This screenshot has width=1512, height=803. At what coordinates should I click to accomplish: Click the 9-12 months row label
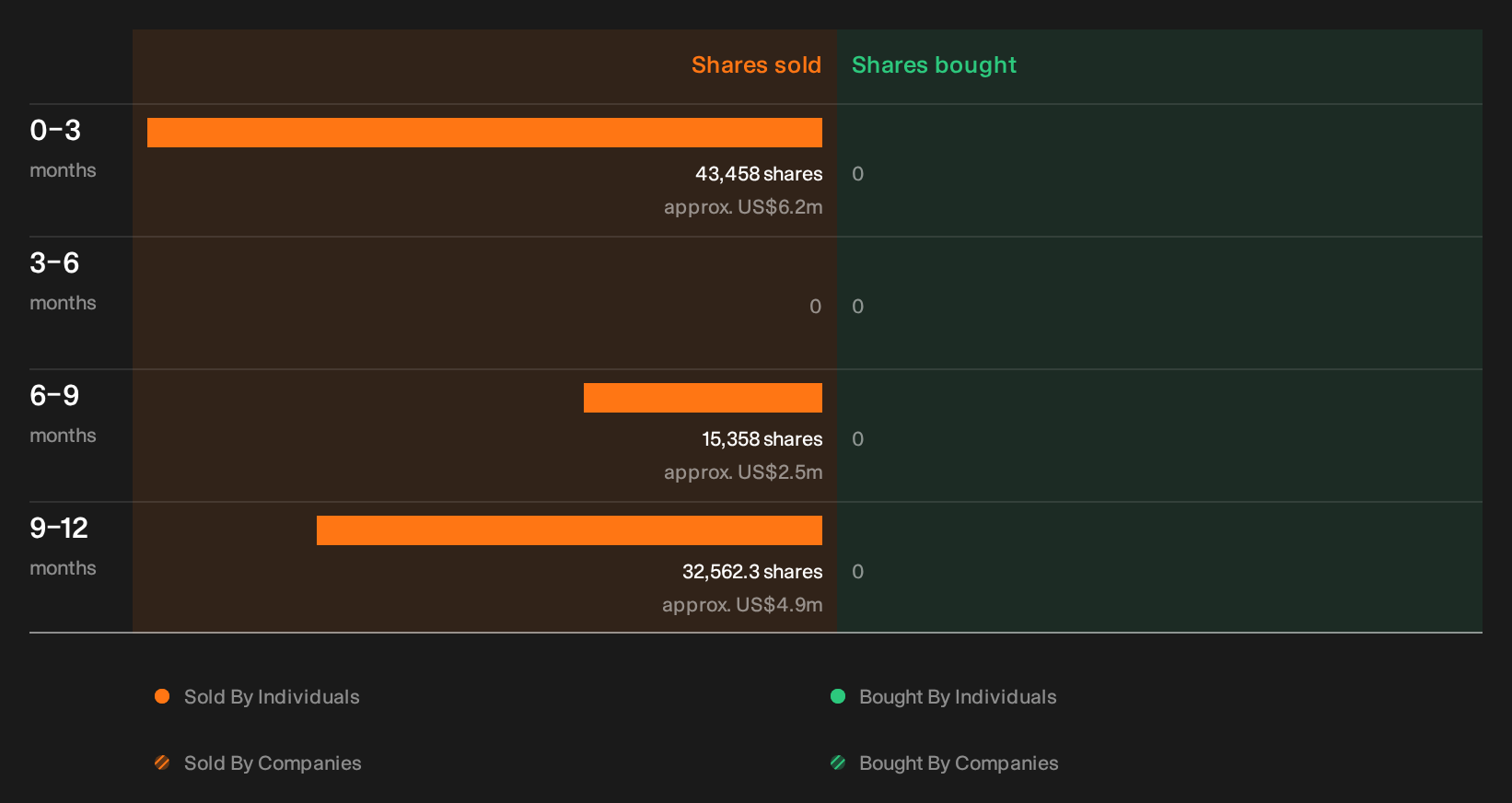pyautogui.click(x=63, y=547)
